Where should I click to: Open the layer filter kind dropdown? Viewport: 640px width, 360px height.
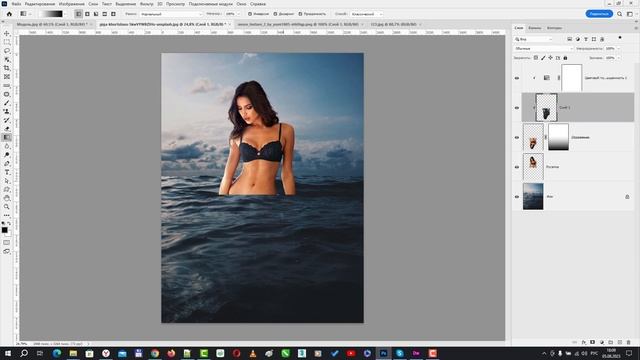pos(533,39)
